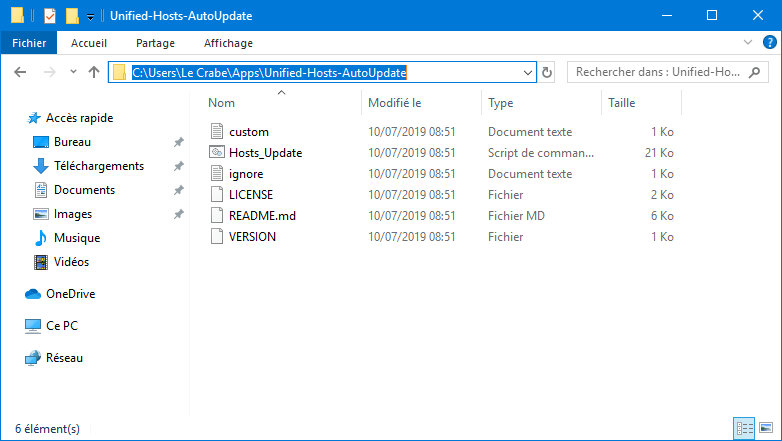
Task: Go up one folder level
Action: click(94, 72)
